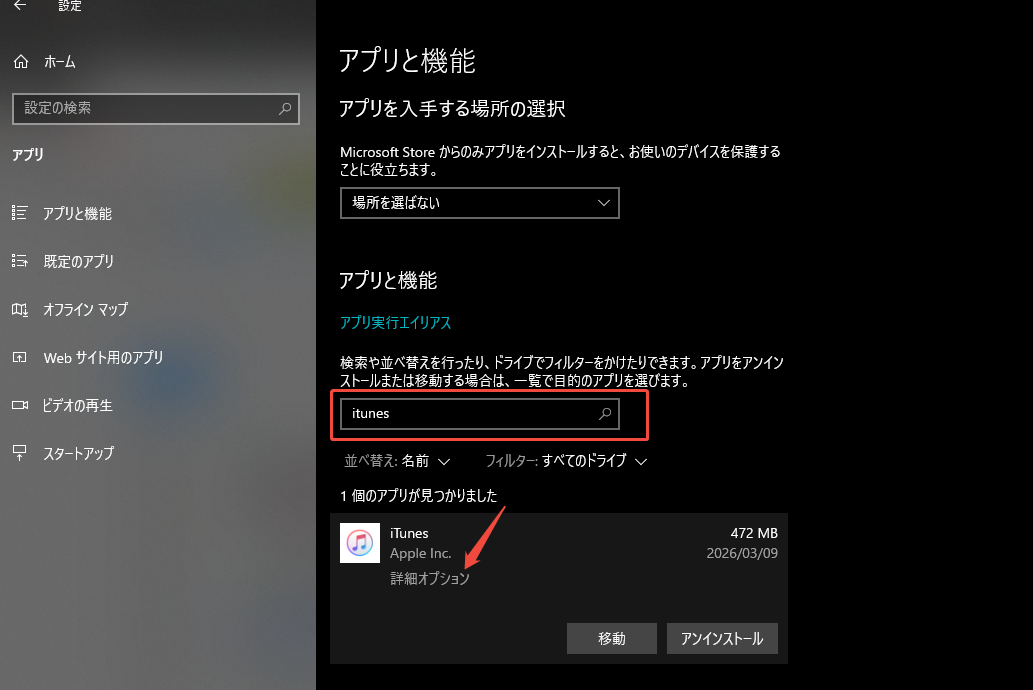Click the Web サイト用のアプリ icon
Image resolution: width=1033 pixels, height=690 pixels.
click(20, 357)
